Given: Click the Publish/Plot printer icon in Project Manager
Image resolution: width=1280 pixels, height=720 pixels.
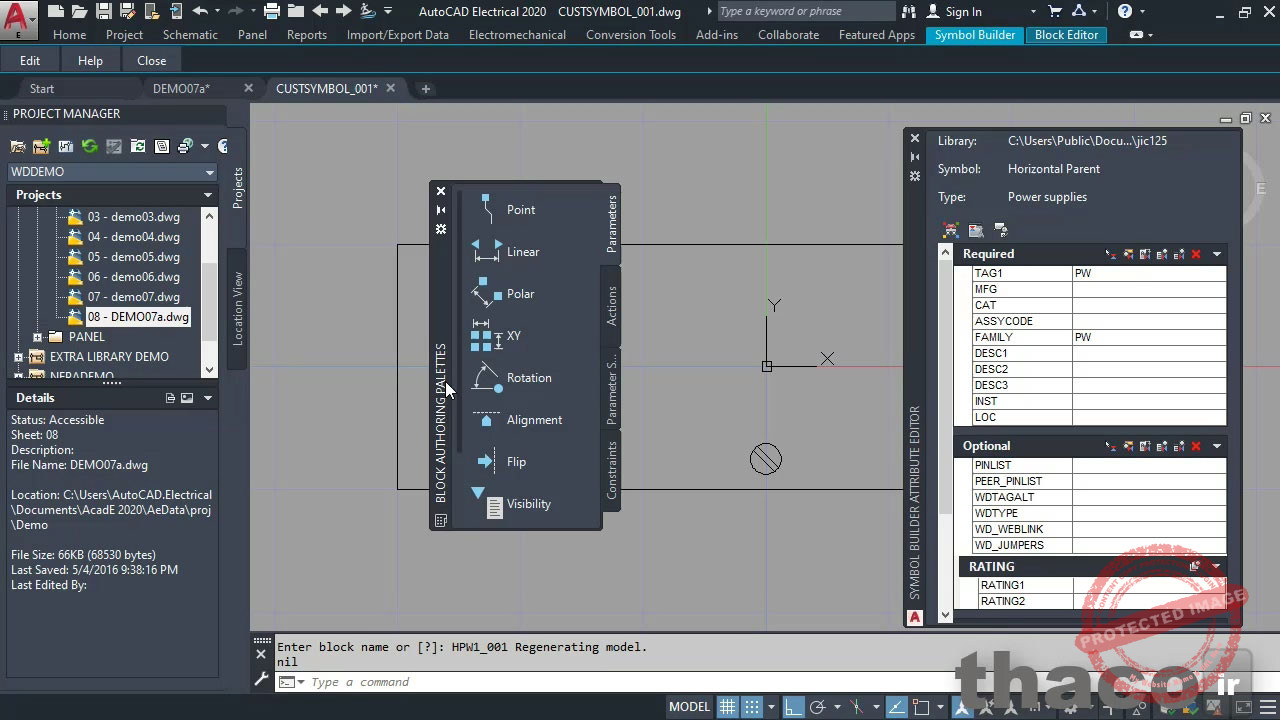Looking at the screenshot, I should point(185,146).
